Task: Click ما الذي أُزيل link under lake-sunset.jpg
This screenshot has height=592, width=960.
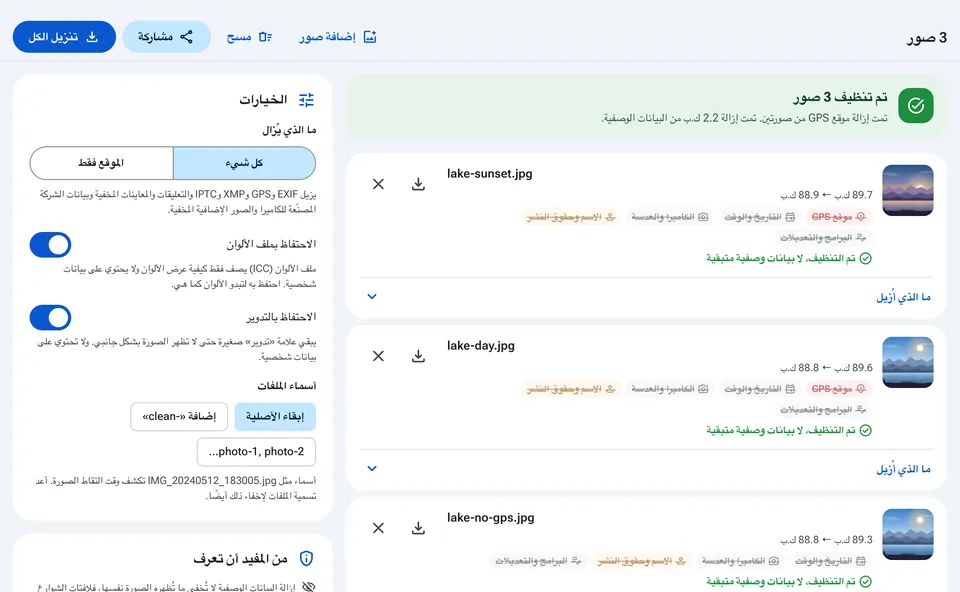Action: click(x=903, y=297)
